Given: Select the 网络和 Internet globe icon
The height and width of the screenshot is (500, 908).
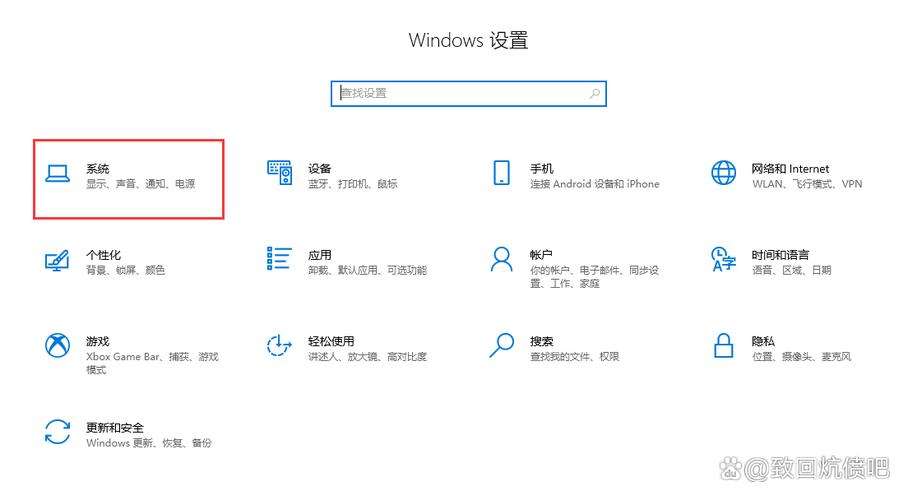Looking at the screenshot, I should pos(723,173).
